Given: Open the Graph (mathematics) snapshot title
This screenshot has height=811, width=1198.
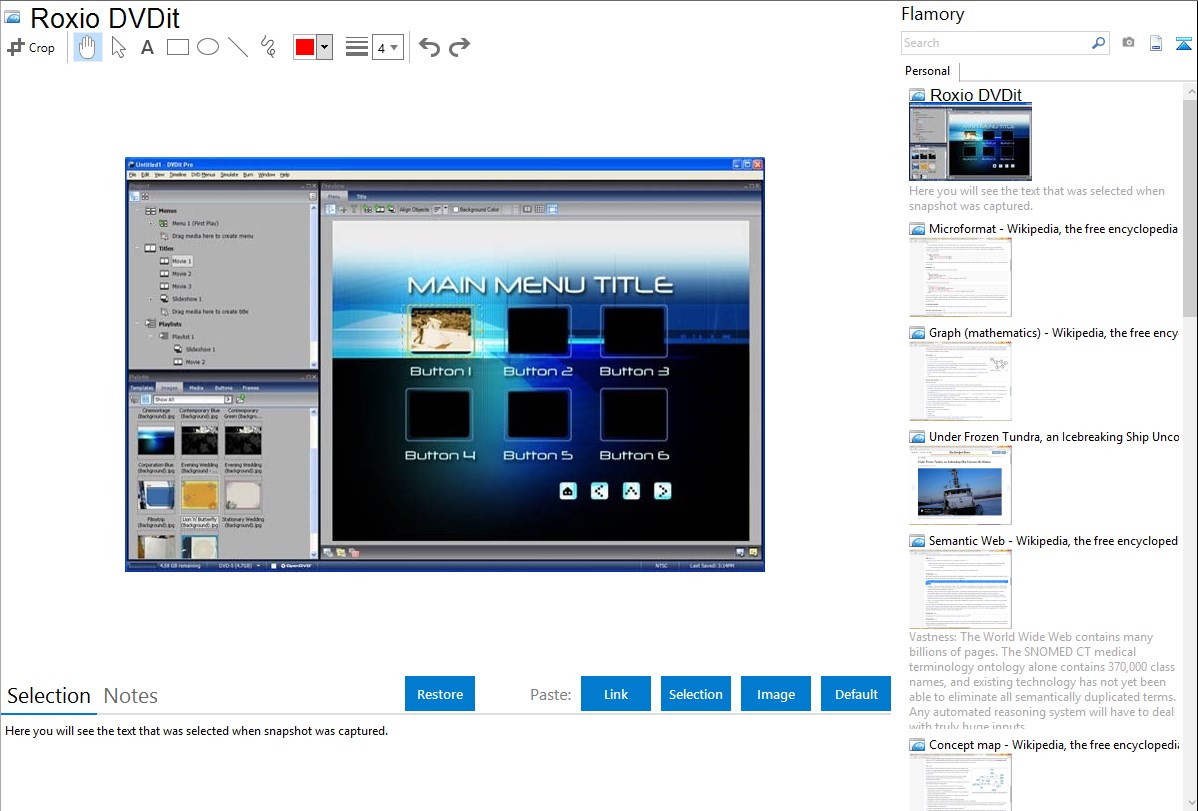Looking at the screenshot, I should pos(1053,333).
